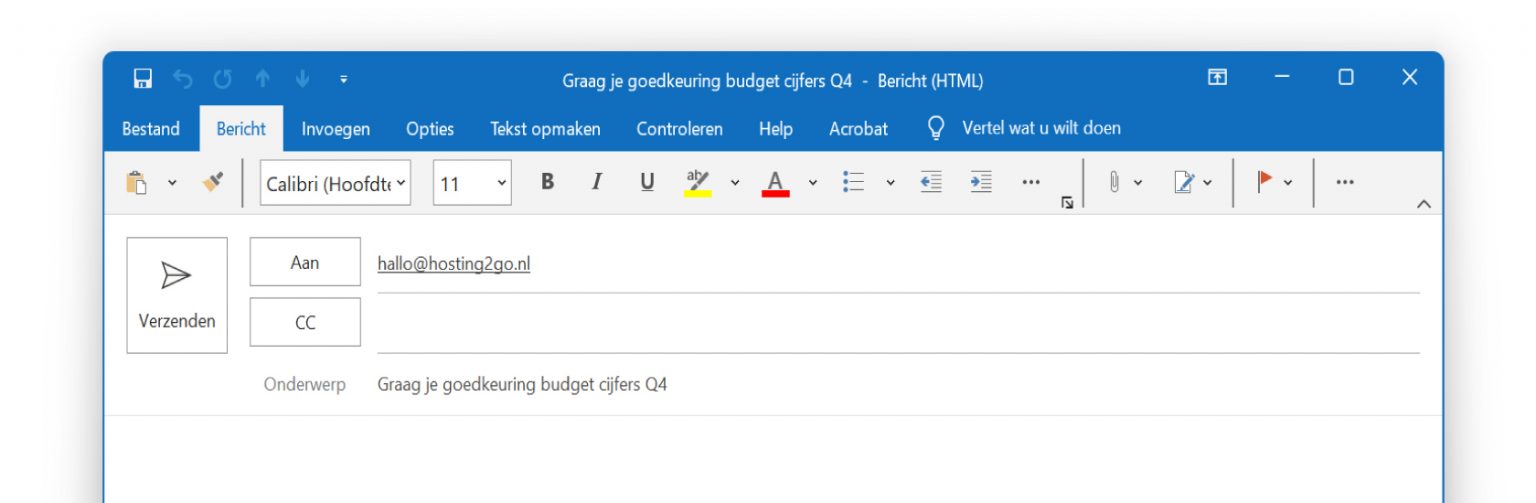The image size is (1536, 503).
Task: Click the Format Painter brush icon
Action: click(x=212, y=182)
